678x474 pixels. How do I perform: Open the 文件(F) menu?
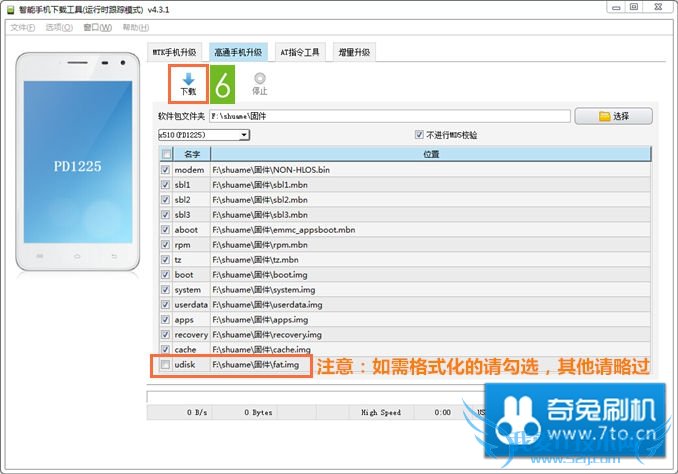[x=22, y=28]
